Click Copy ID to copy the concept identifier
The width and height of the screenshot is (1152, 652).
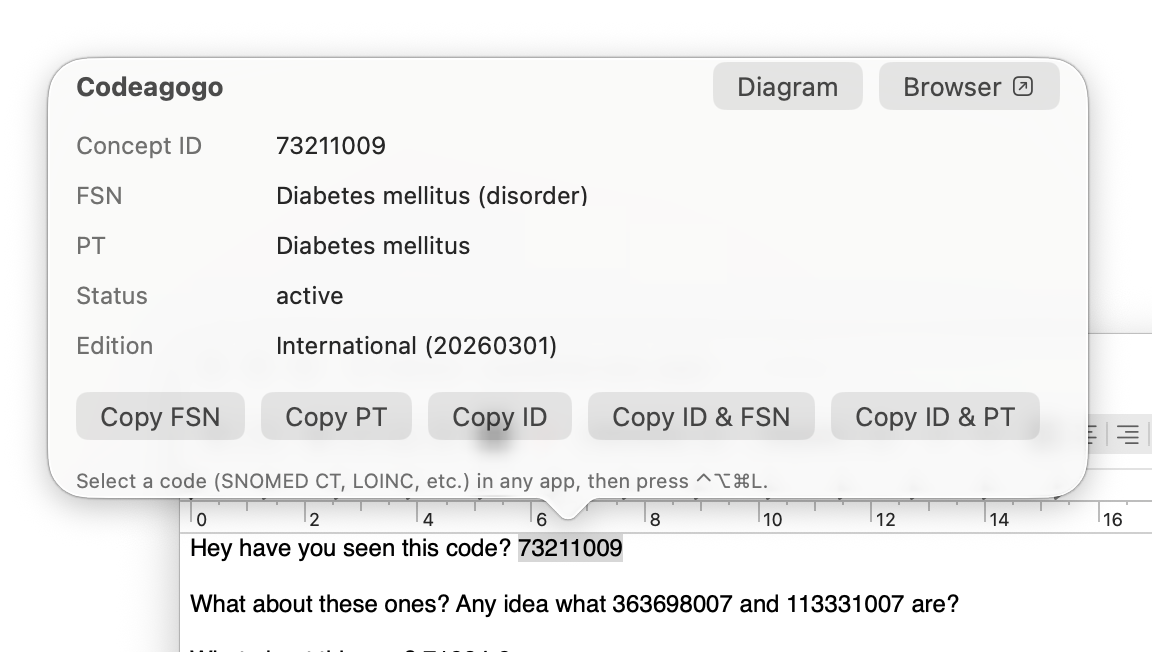pos(499,416)
